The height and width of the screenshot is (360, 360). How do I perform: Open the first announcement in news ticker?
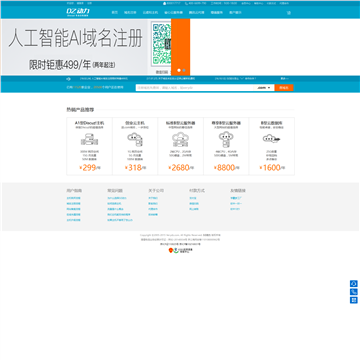104,79
